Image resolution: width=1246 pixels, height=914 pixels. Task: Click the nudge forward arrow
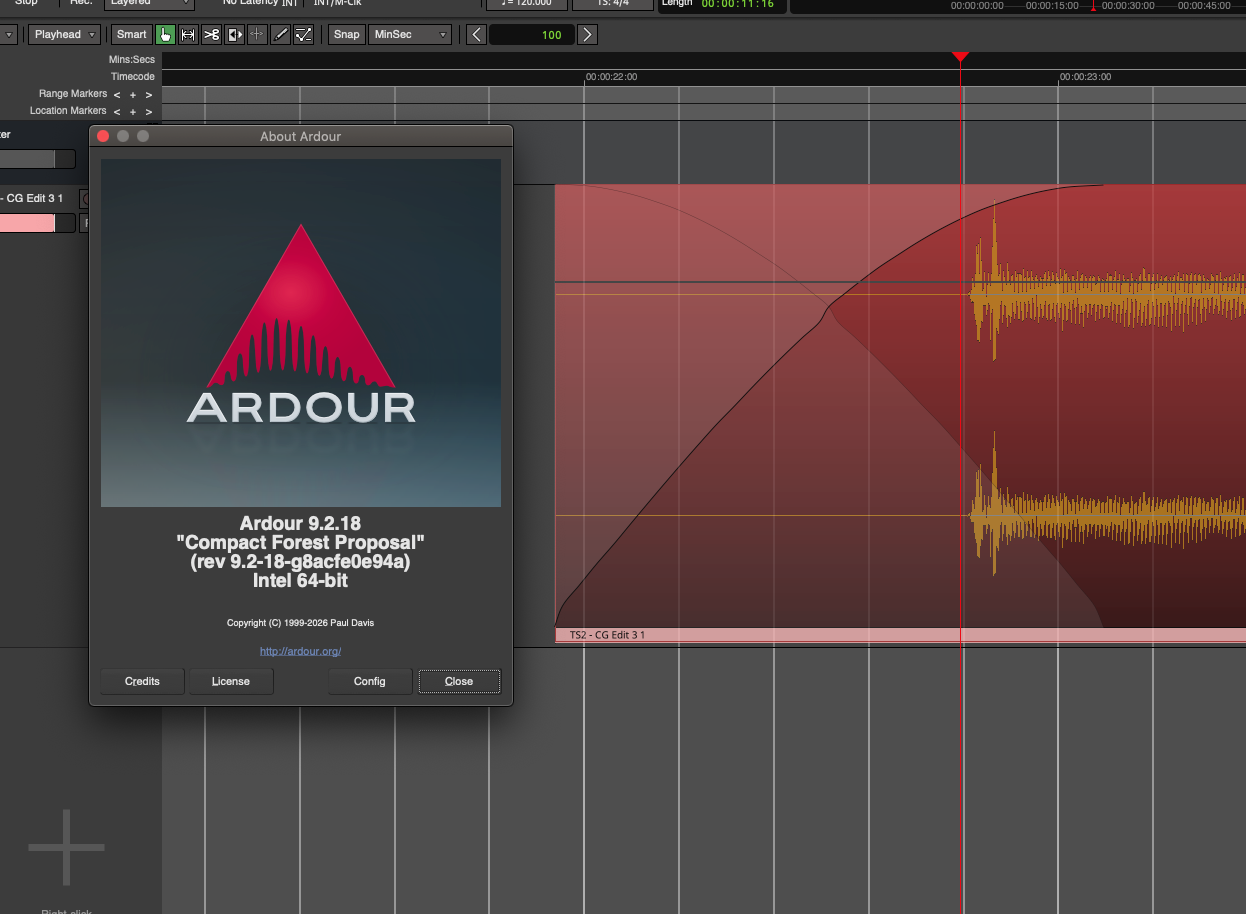(588, 35)
